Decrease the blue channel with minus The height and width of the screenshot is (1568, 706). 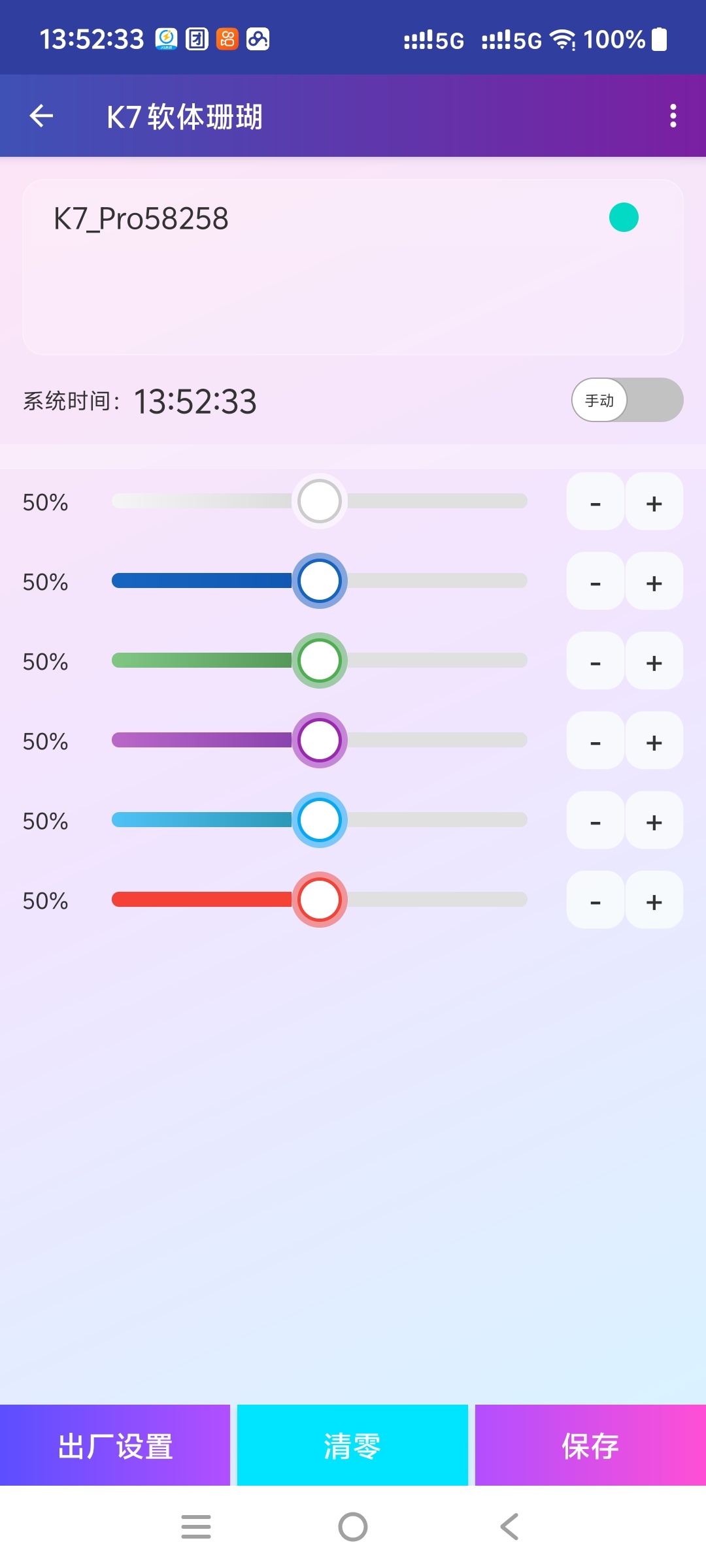[596, 581]
